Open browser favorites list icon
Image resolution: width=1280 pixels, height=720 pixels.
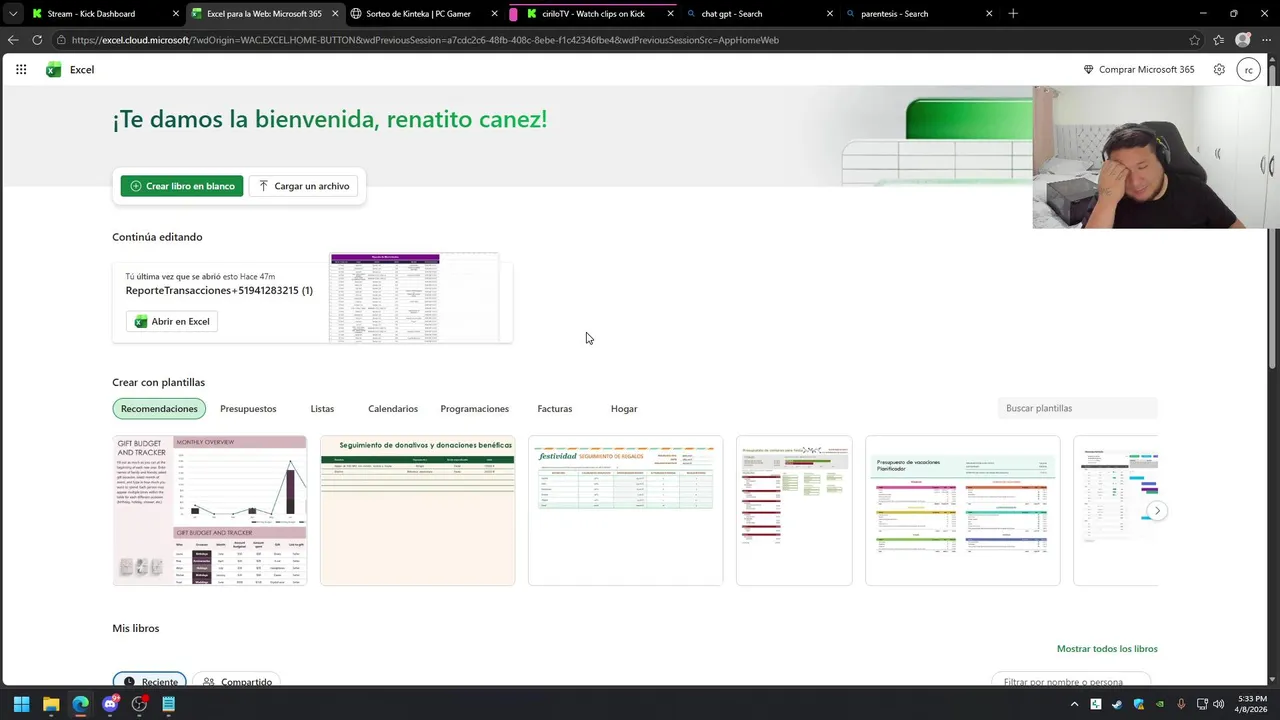(x=1219, y=40)
